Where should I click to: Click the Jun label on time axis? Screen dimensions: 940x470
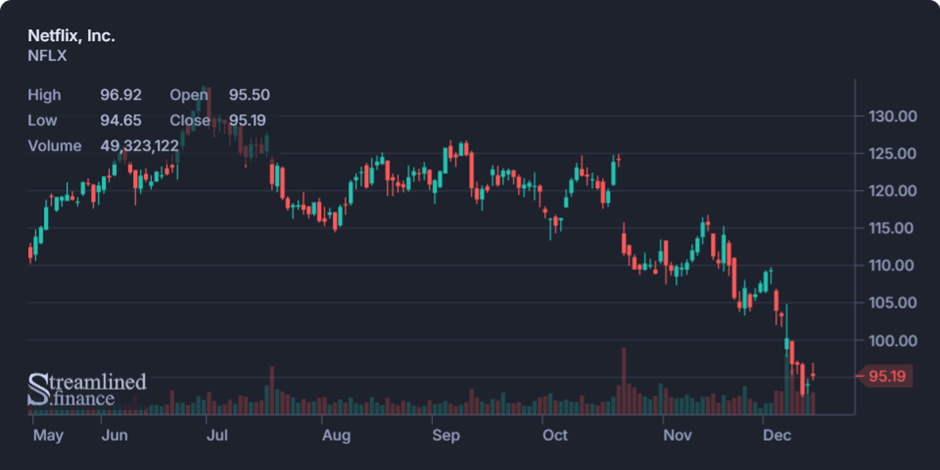coord(114,435)
